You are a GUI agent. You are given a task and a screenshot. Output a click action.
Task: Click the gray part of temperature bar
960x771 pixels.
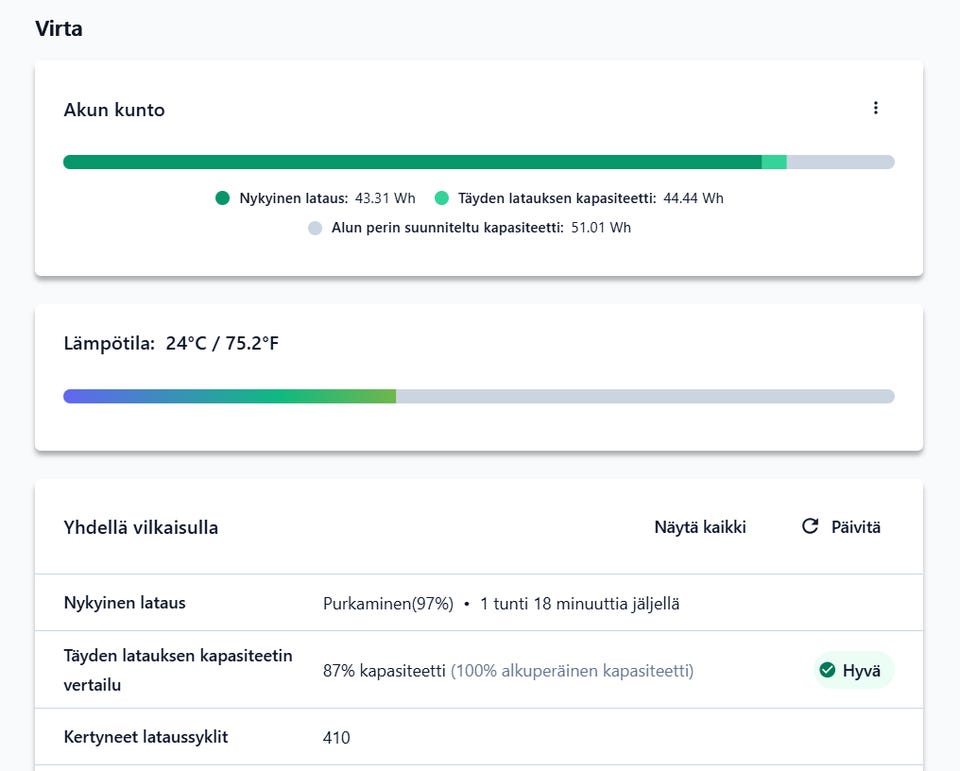coord(645,396)
